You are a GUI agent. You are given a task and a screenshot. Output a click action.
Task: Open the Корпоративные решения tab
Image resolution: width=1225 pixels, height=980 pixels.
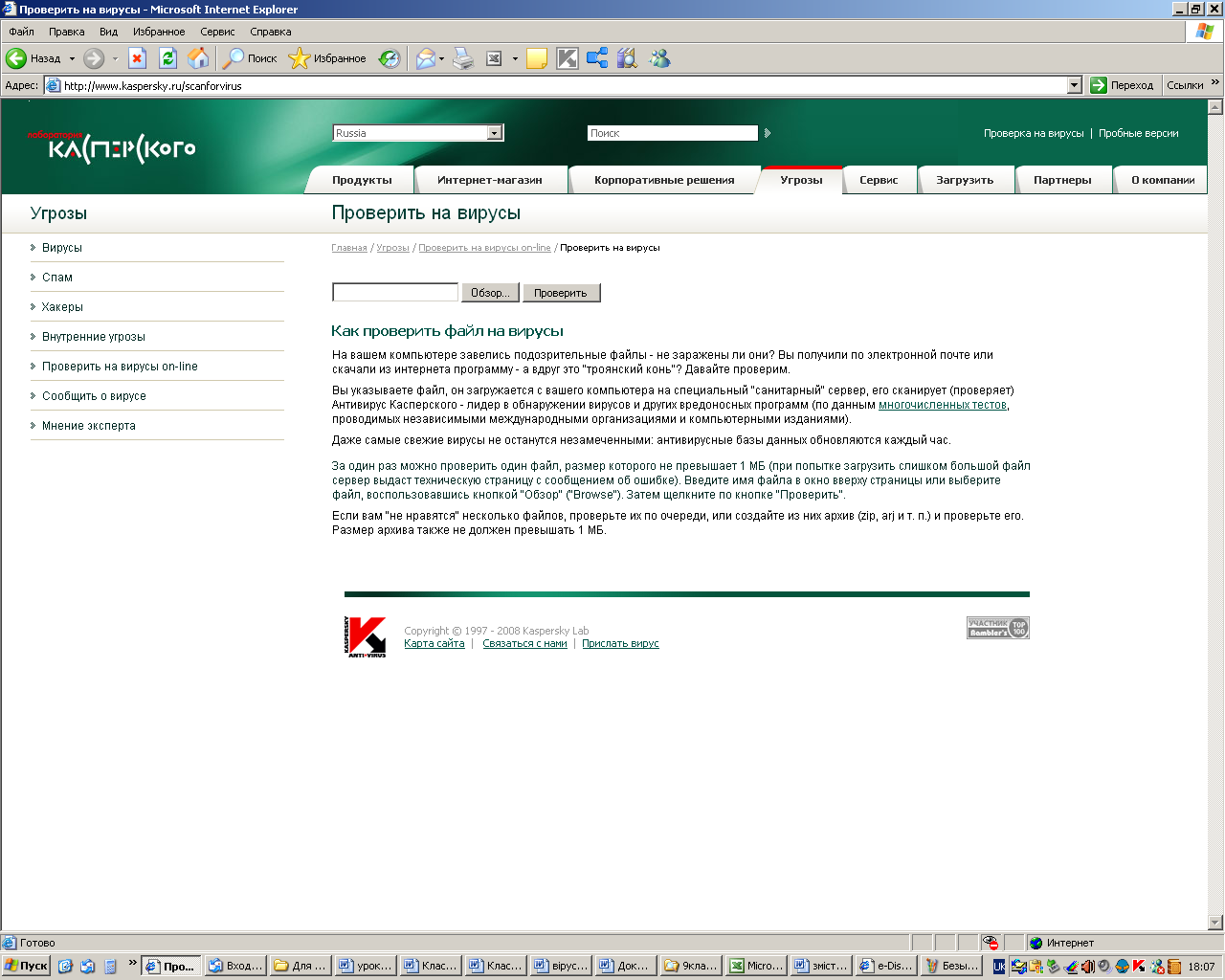664,180
